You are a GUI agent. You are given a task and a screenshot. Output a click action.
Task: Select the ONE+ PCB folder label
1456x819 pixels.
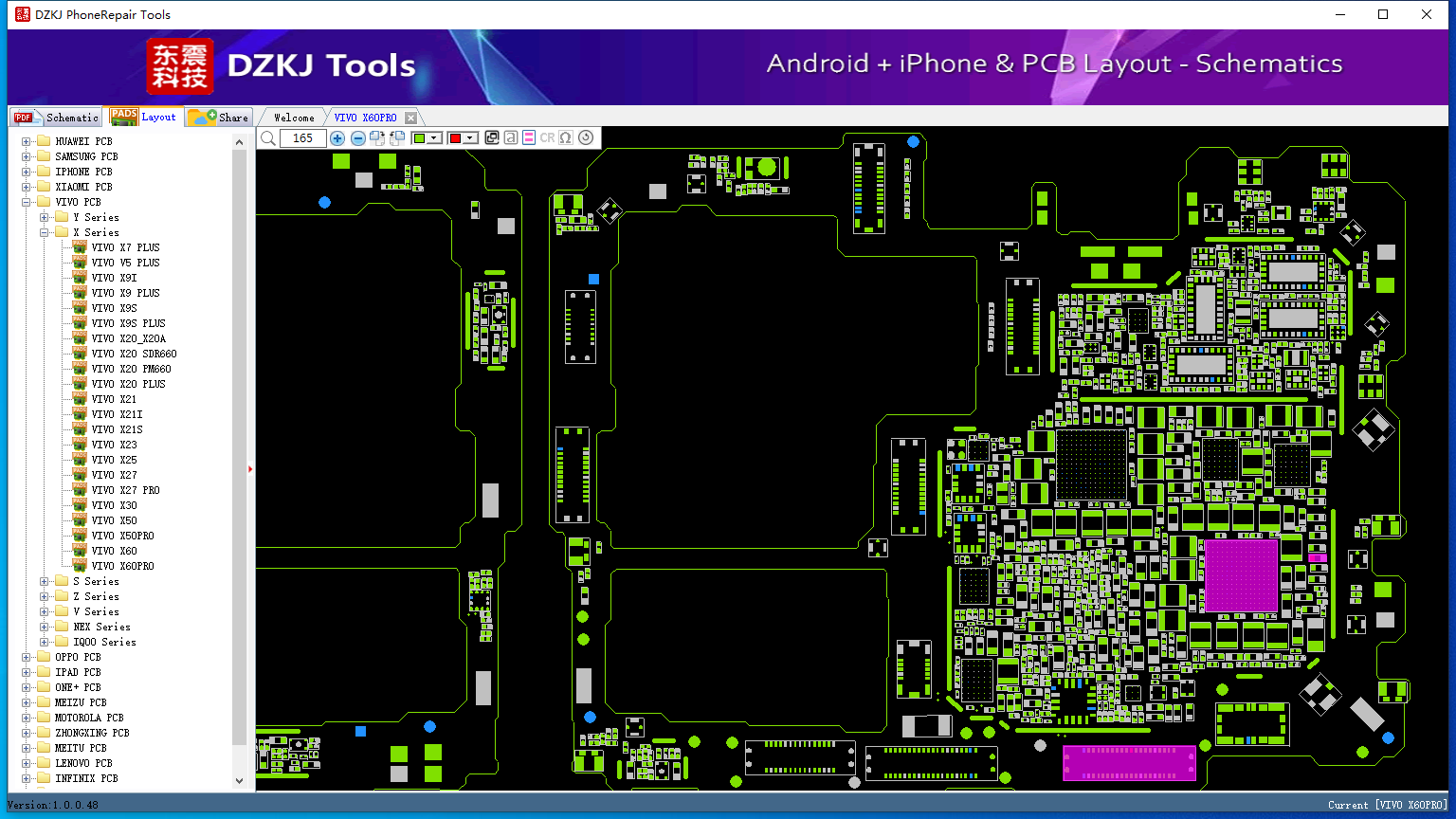(x=78, y=687)
